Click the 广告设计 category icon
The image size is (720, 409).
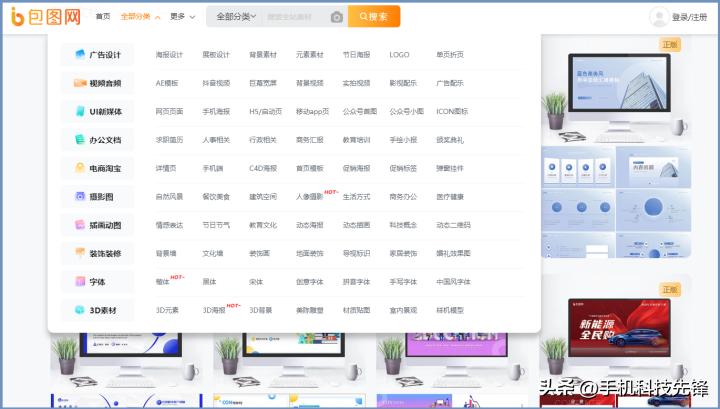(80, 55)
